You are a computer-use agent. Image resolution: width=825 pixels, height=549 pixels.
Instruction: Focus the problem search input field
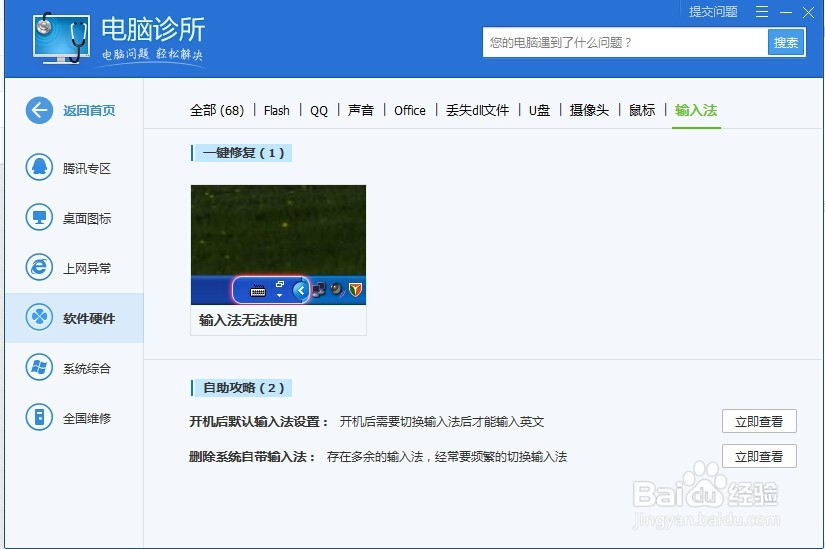625,43
